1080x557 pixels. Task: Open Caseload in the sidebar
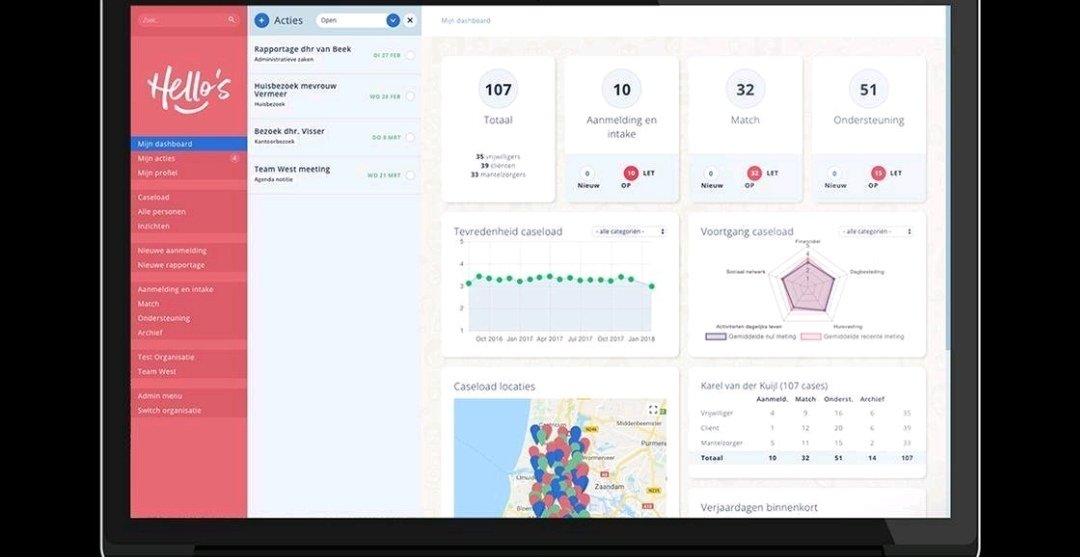pyautogui.click(x=154, y=197)
